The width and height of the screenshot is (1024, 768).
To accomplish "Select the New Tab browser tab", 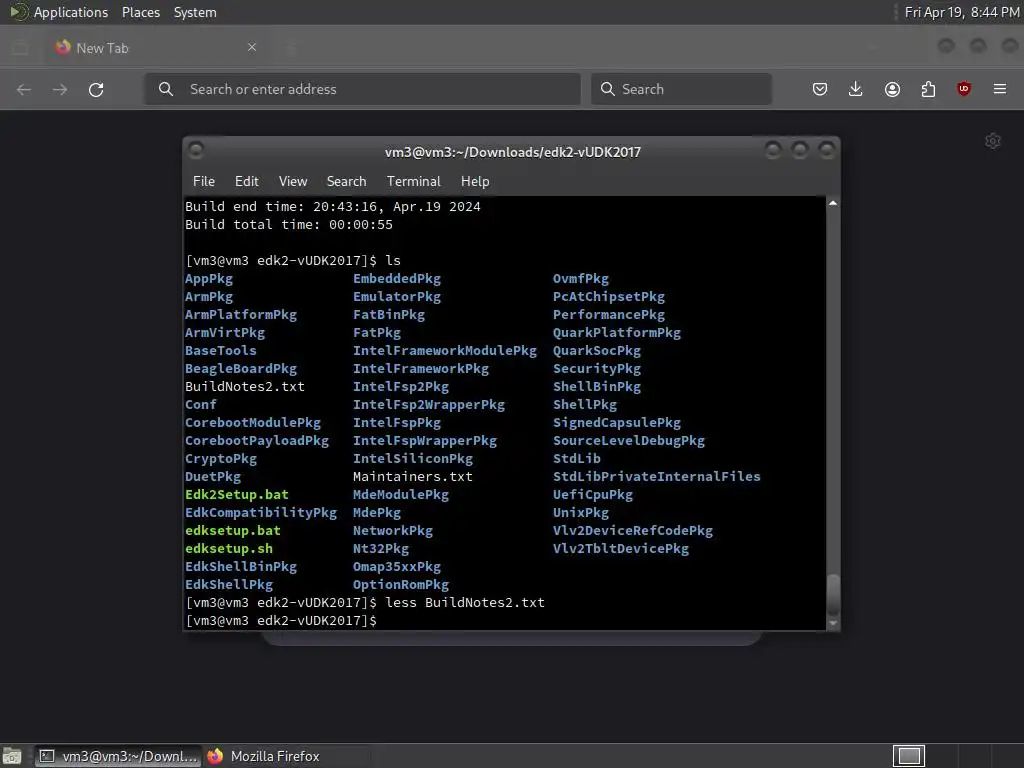I will [157, 47].
